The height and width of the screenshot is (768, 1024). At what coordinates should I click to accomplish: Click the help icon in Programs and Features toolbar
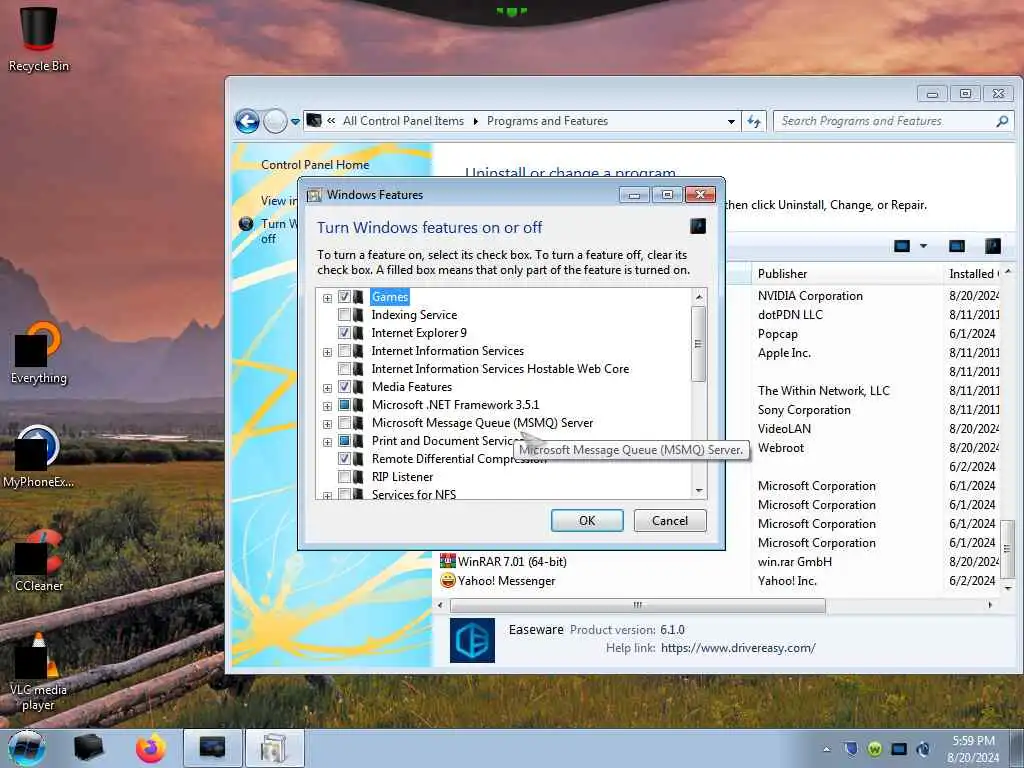coord(992,246)
